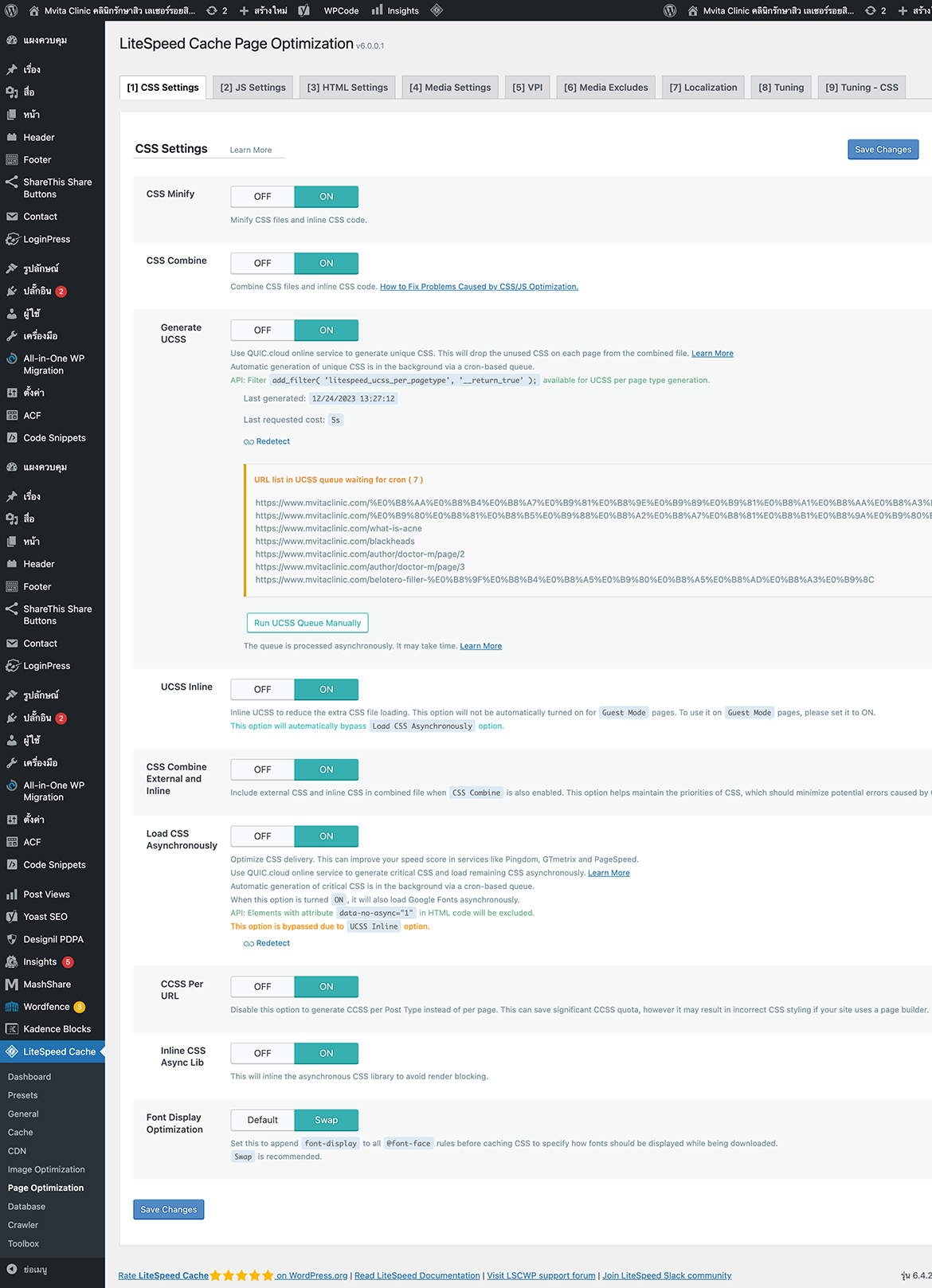Click the LiteSpeed diamond icon in admin bar
This screenshot has width=932, height=1288.
[x=437, y=10]
